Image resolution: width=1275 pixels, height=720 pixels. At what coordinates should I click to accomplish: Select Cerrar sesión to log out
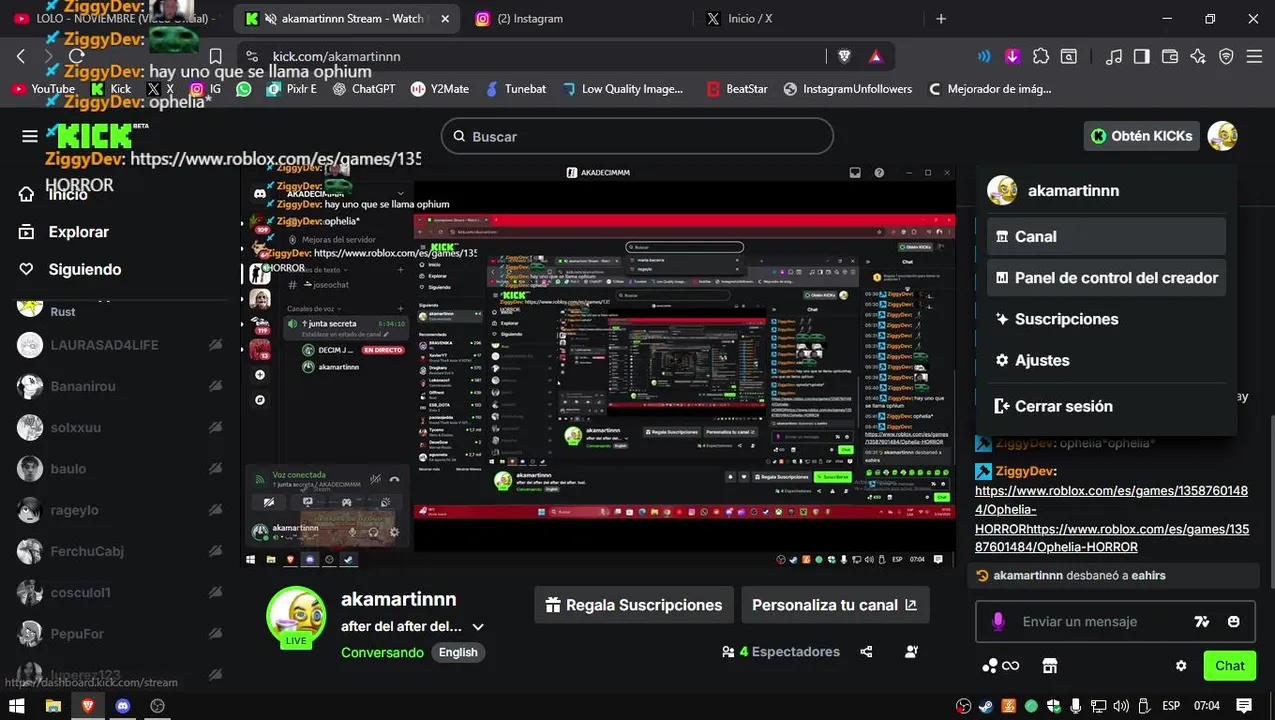coord(1106,406)
